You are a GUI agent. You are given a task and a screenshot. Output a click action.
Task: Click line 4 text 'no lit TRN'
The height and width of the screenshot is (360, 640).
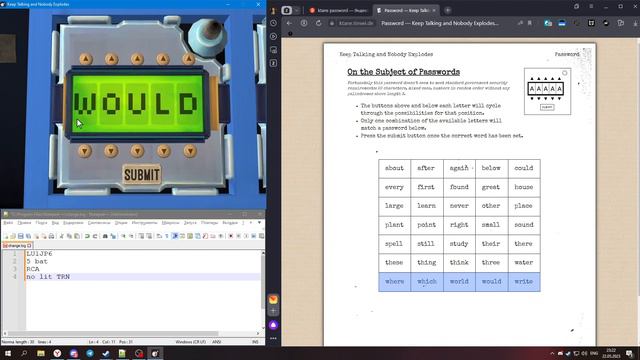48,277
